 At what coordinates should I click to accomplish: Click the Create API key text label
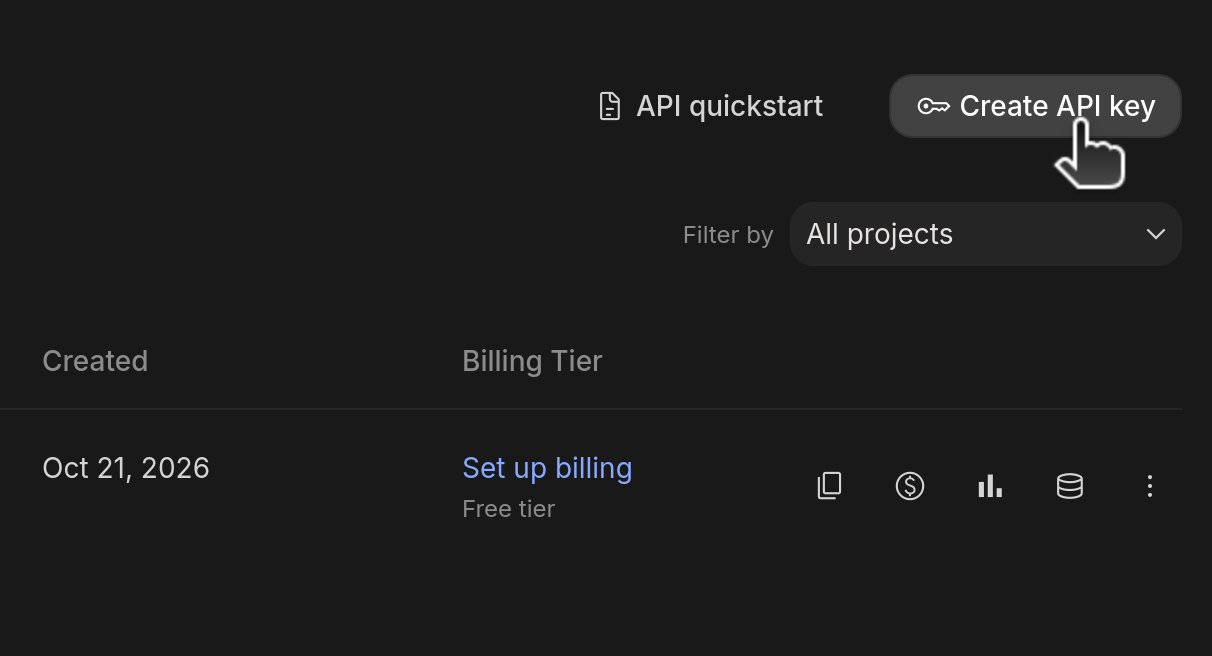[x=1057, y=106]
